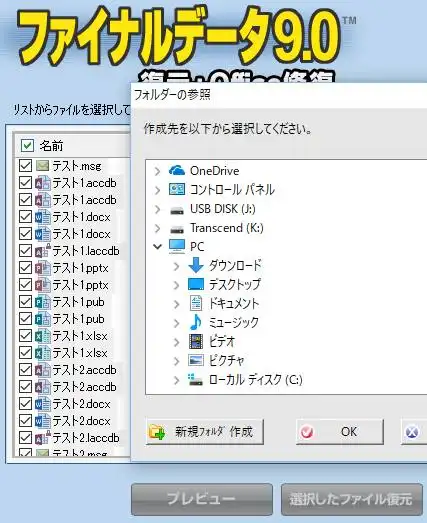Select the ピクチャ image icon

pos(196,360)
